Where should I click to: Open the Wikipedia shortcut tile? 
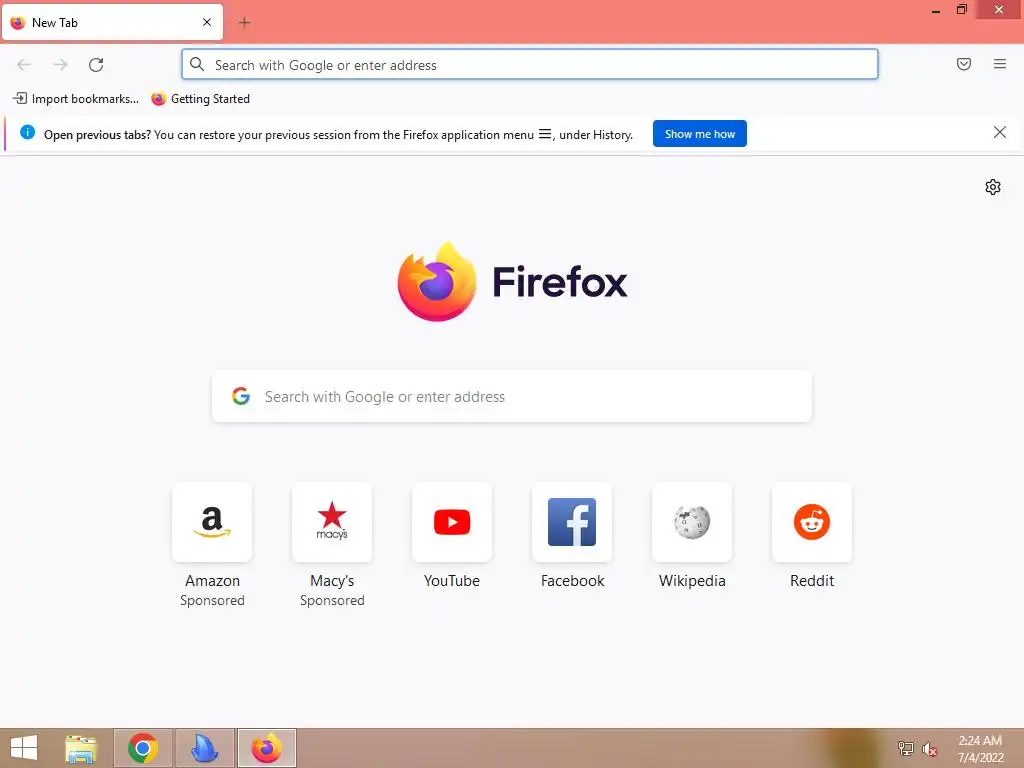tap(692, 522)
